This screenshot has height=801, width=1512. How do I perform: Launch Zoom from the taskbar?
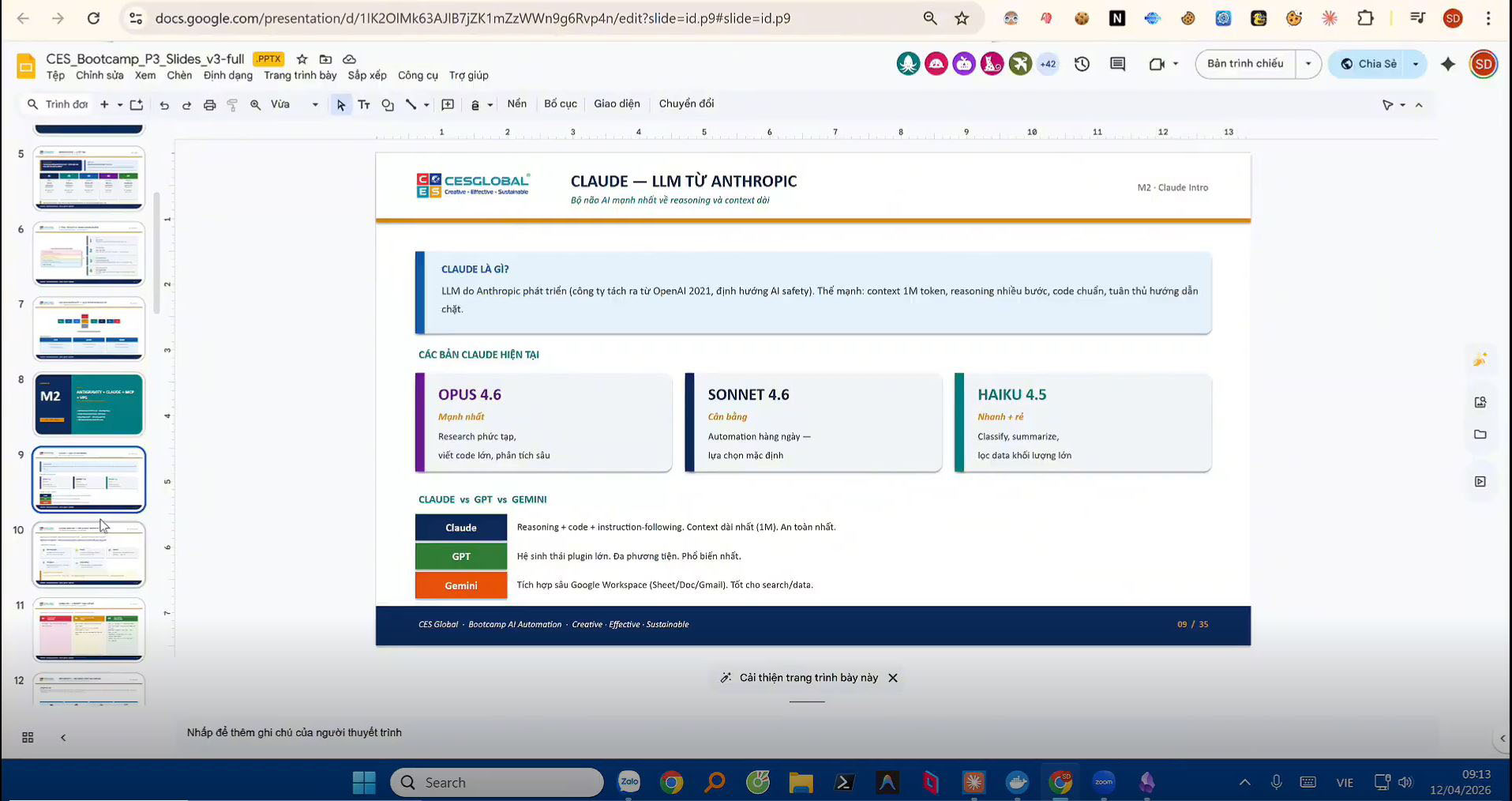[1103, 782]
